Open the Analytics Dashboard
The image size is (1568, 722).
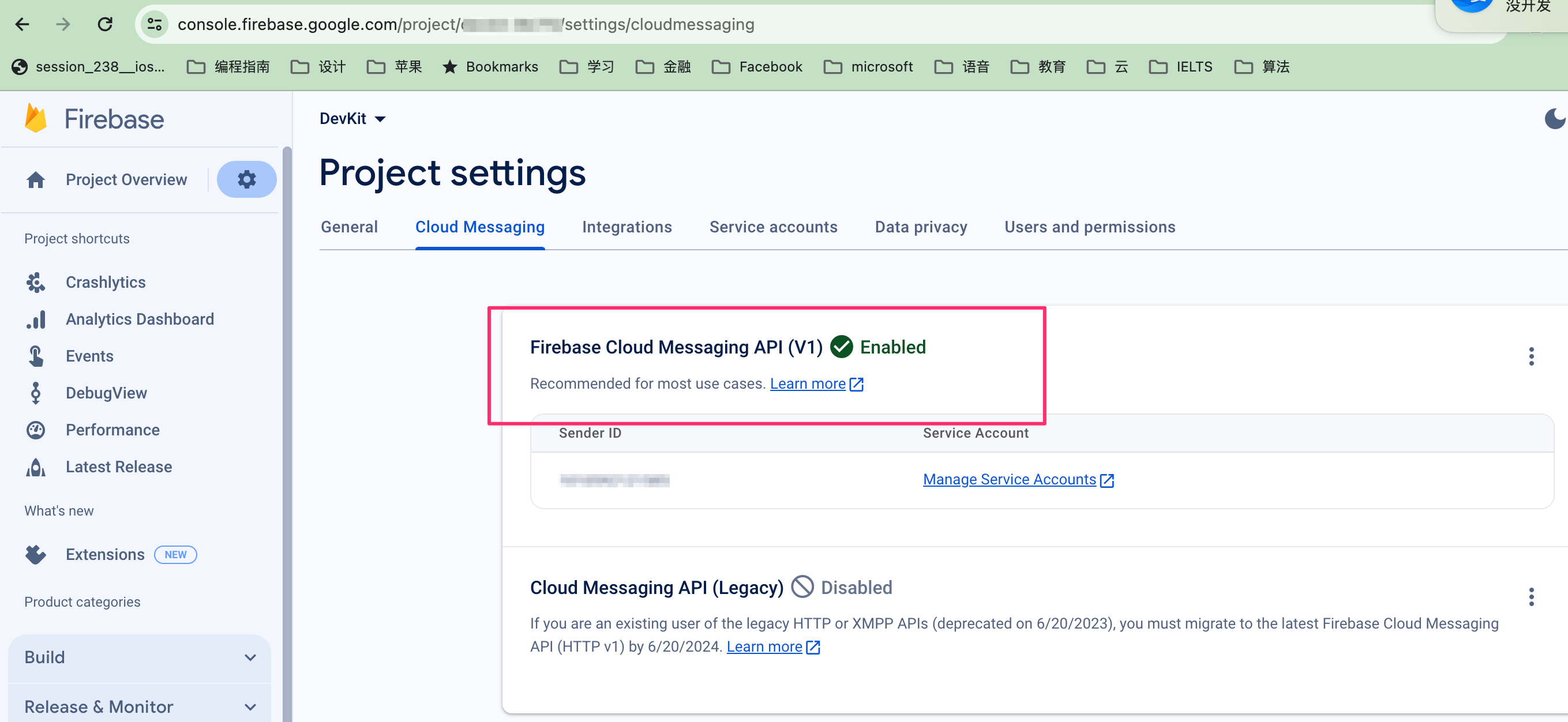click(140, 319)
